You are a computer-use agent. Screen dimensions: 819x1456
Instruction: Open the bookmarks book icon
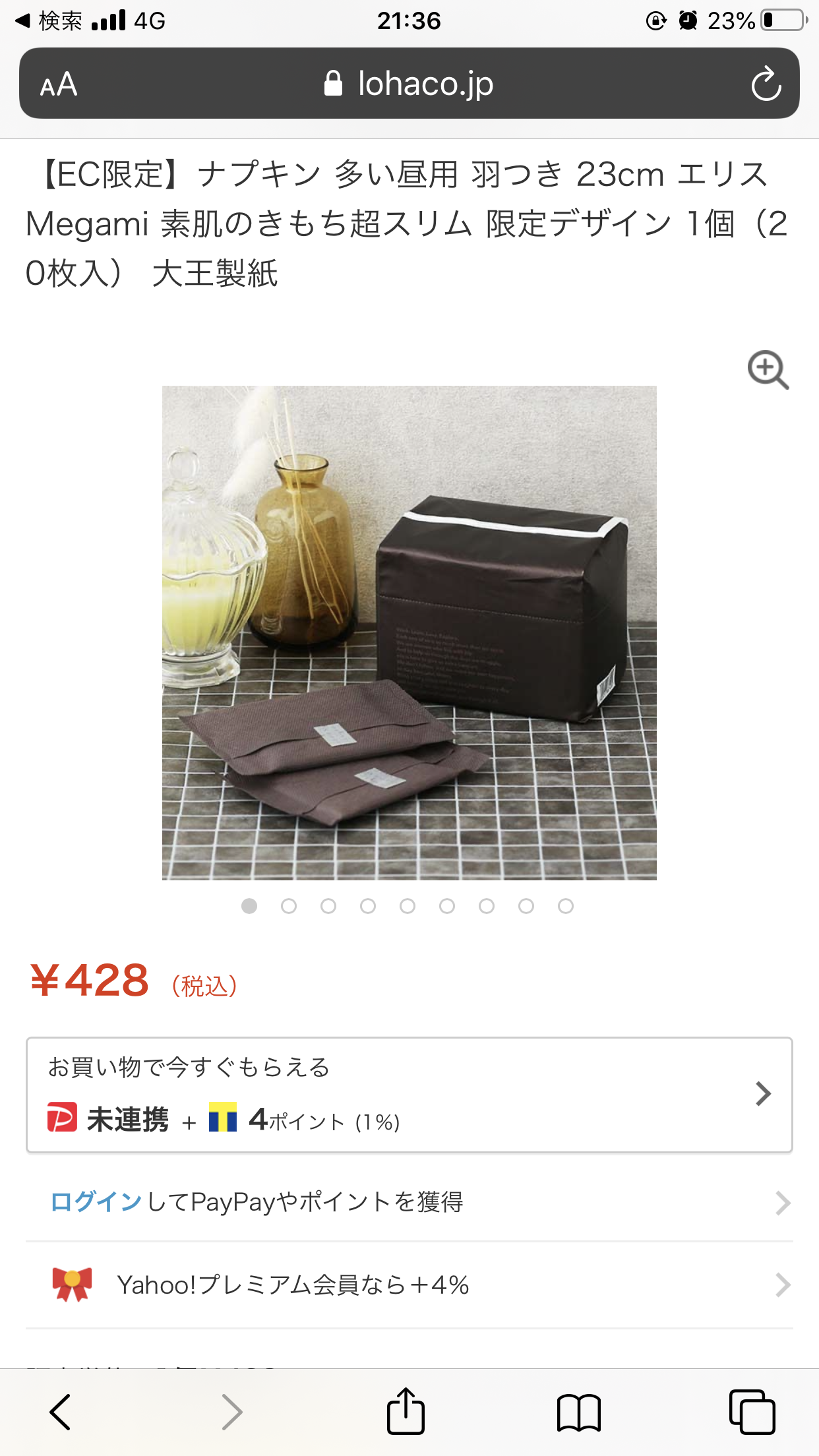click(578, 1412)
